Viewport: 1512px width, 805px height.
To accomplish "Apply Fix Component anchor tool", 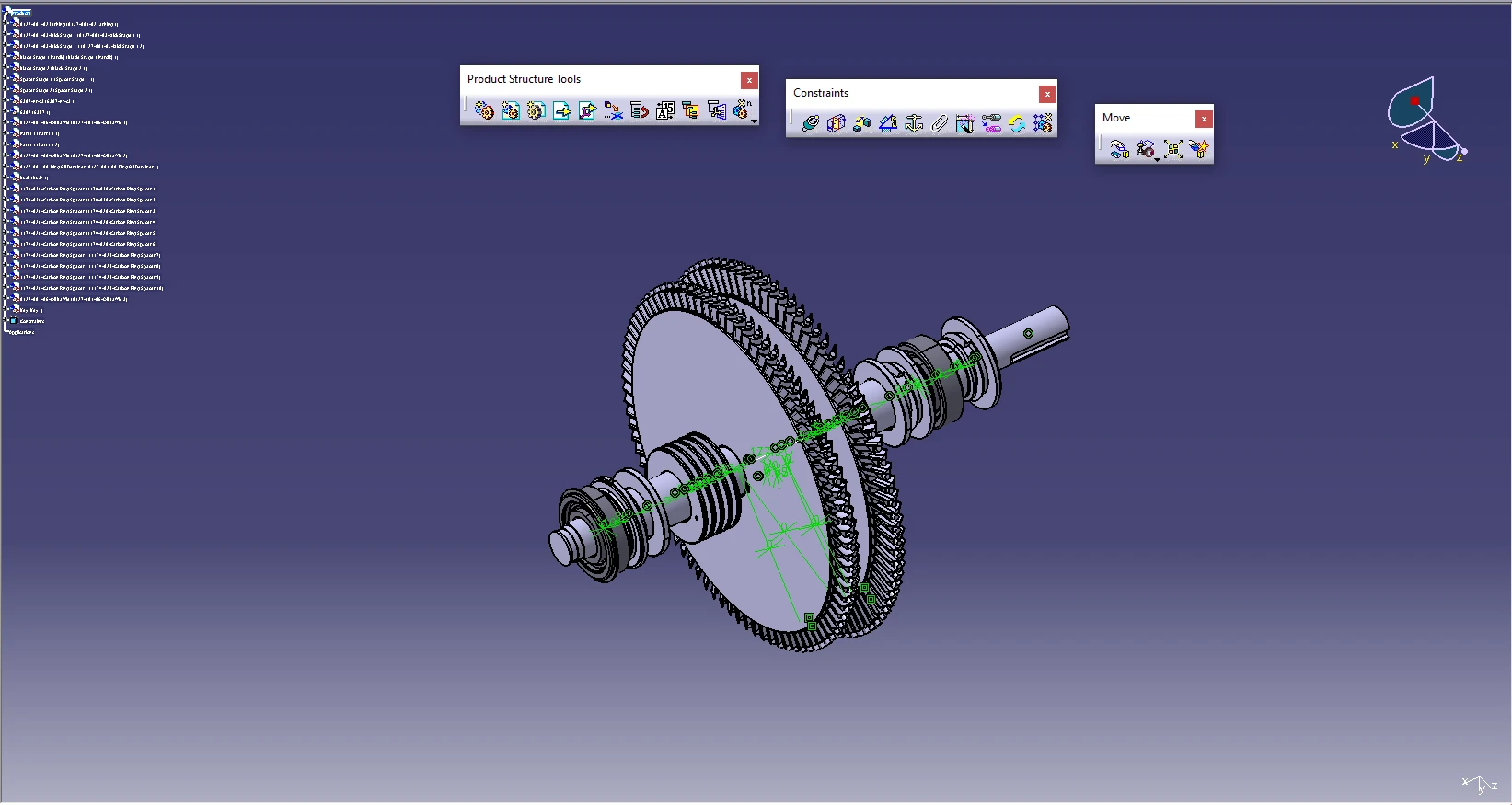I will [913, 123].
